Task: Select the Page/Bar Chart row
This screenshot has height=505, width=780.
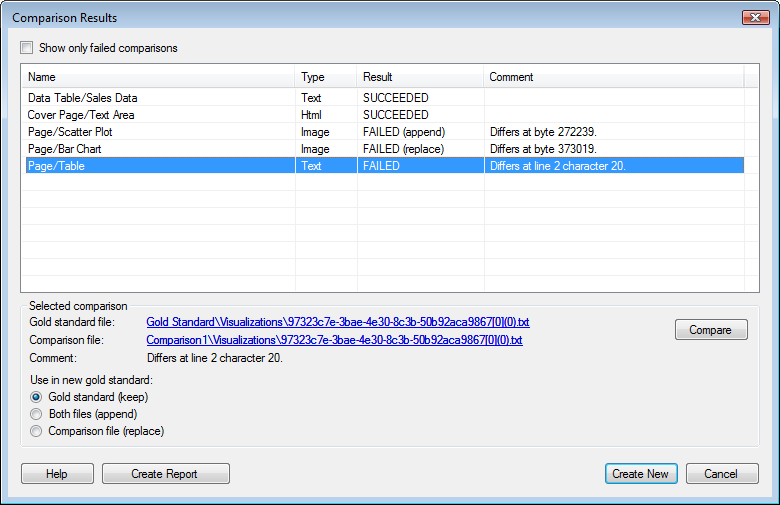Action: click(385, 149)
